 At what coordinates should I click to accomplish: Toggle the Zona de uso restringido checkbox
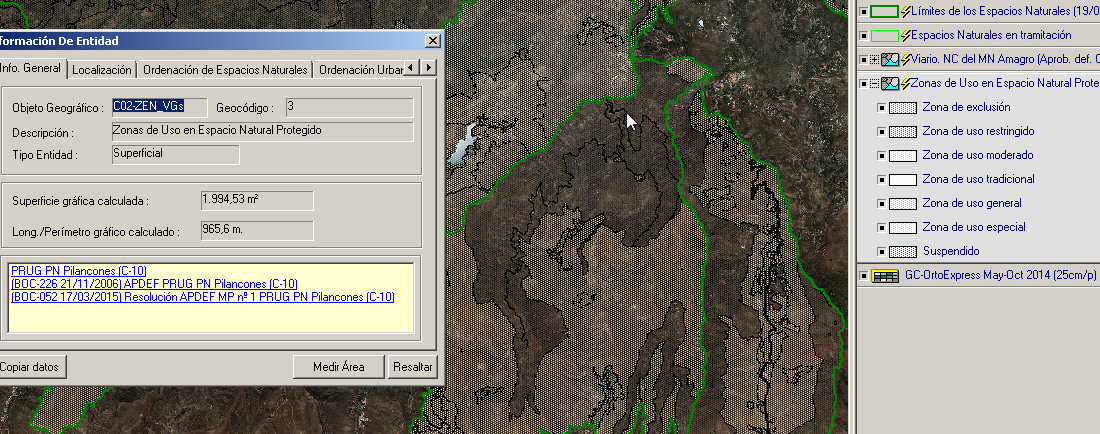coord(881,132)
